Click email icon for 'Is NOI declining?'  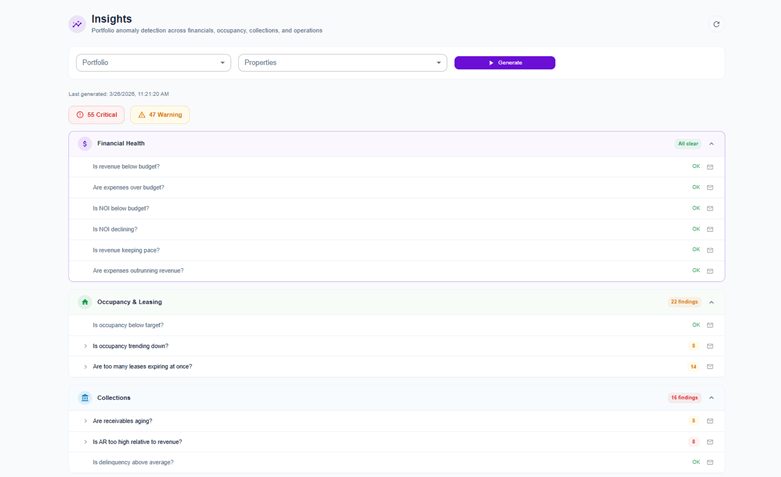(x=710, y=230)
